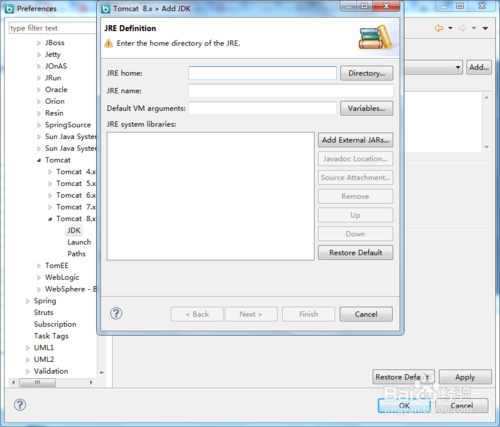The width and height of the screenshot is (500, 427).
Task: Expand the Jetty tree node
Action: (39, 55)
